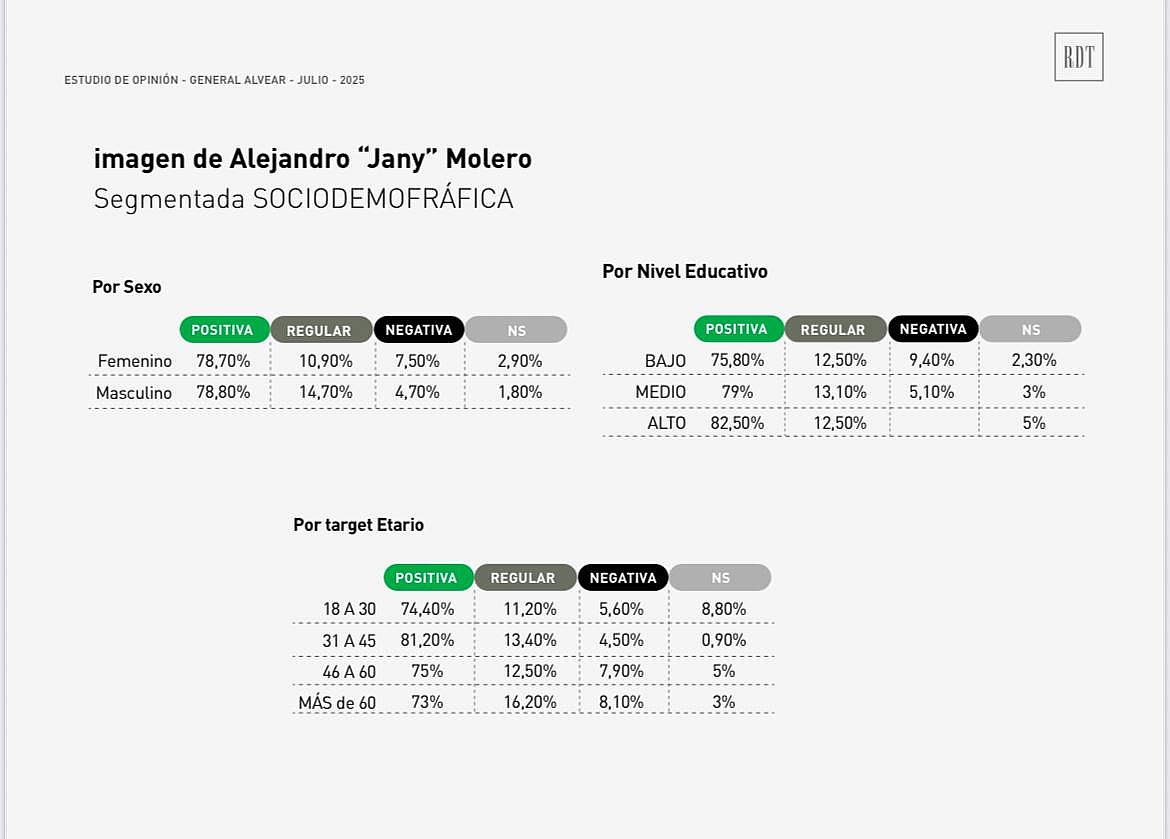Select the 18 A 30 age row
The width and height of the screenshot is (1170, 839).
pos(534,609)
